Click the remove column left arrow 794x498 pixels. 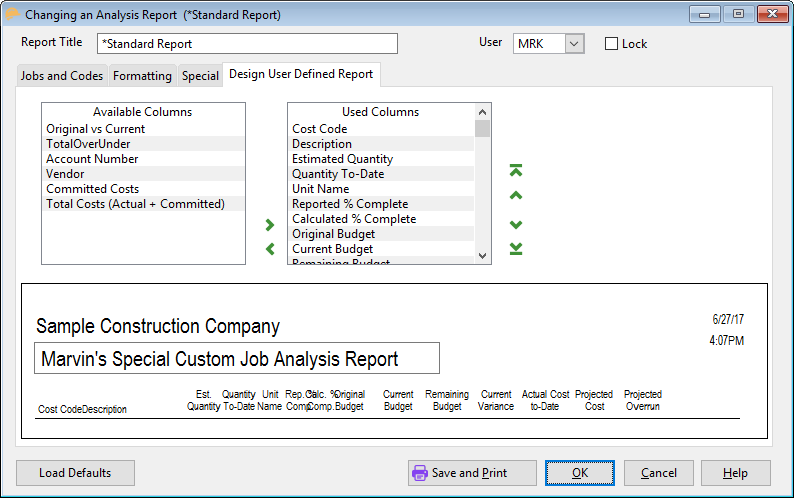pos(269,249)
